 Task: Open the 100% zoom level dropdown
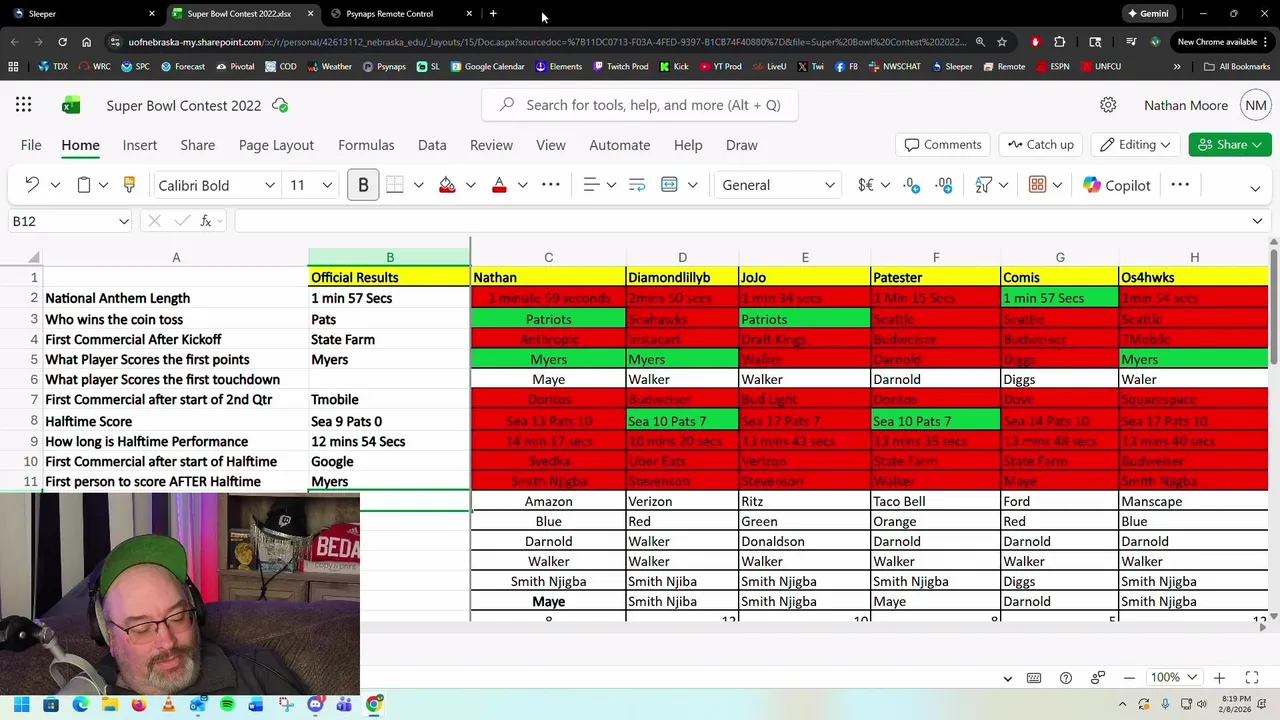click(x=1173, y=678)
